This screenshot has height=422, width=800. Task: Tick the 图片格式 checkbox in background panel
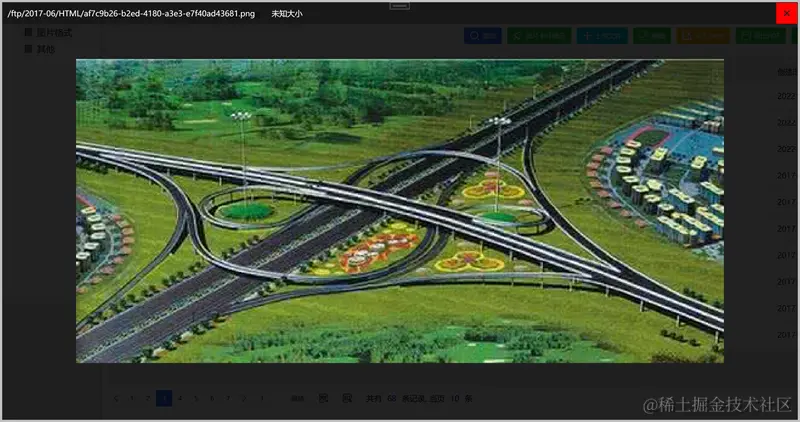click(x=29, y=32)
